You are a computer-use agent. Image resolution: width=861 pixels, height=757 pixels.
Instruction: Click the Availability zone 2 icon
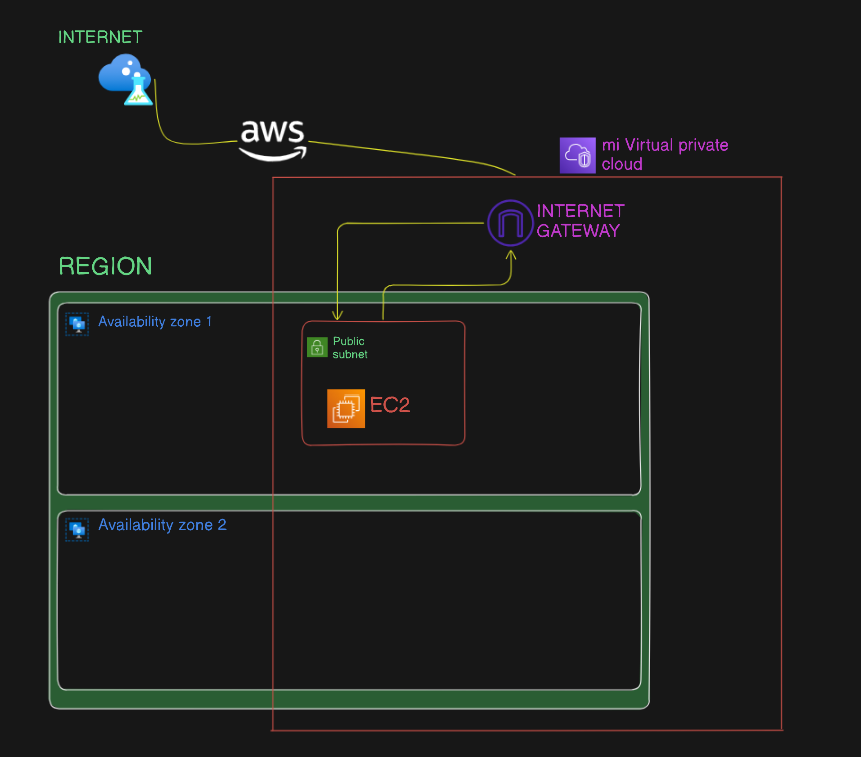tap(77, 529)
